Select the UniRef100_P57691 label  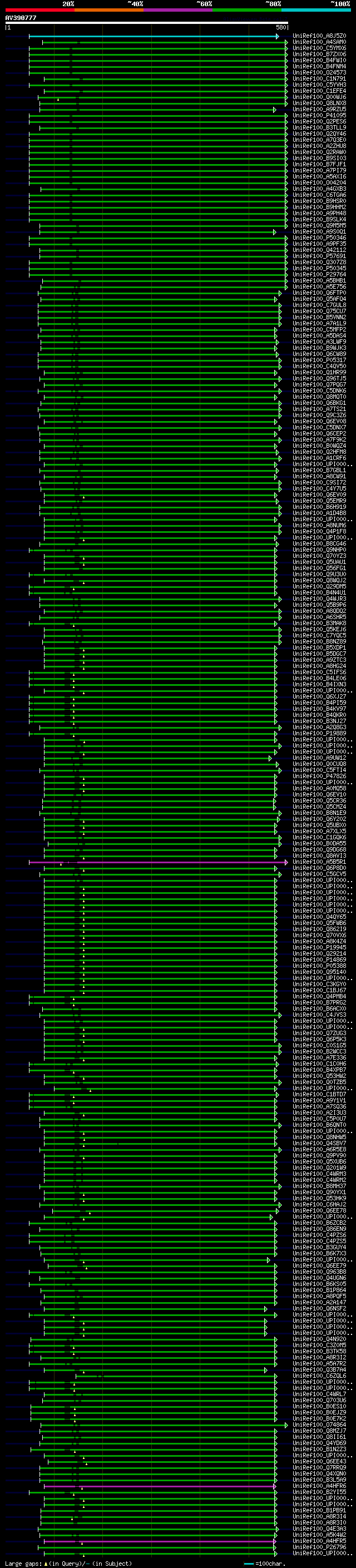pos(319,256)
